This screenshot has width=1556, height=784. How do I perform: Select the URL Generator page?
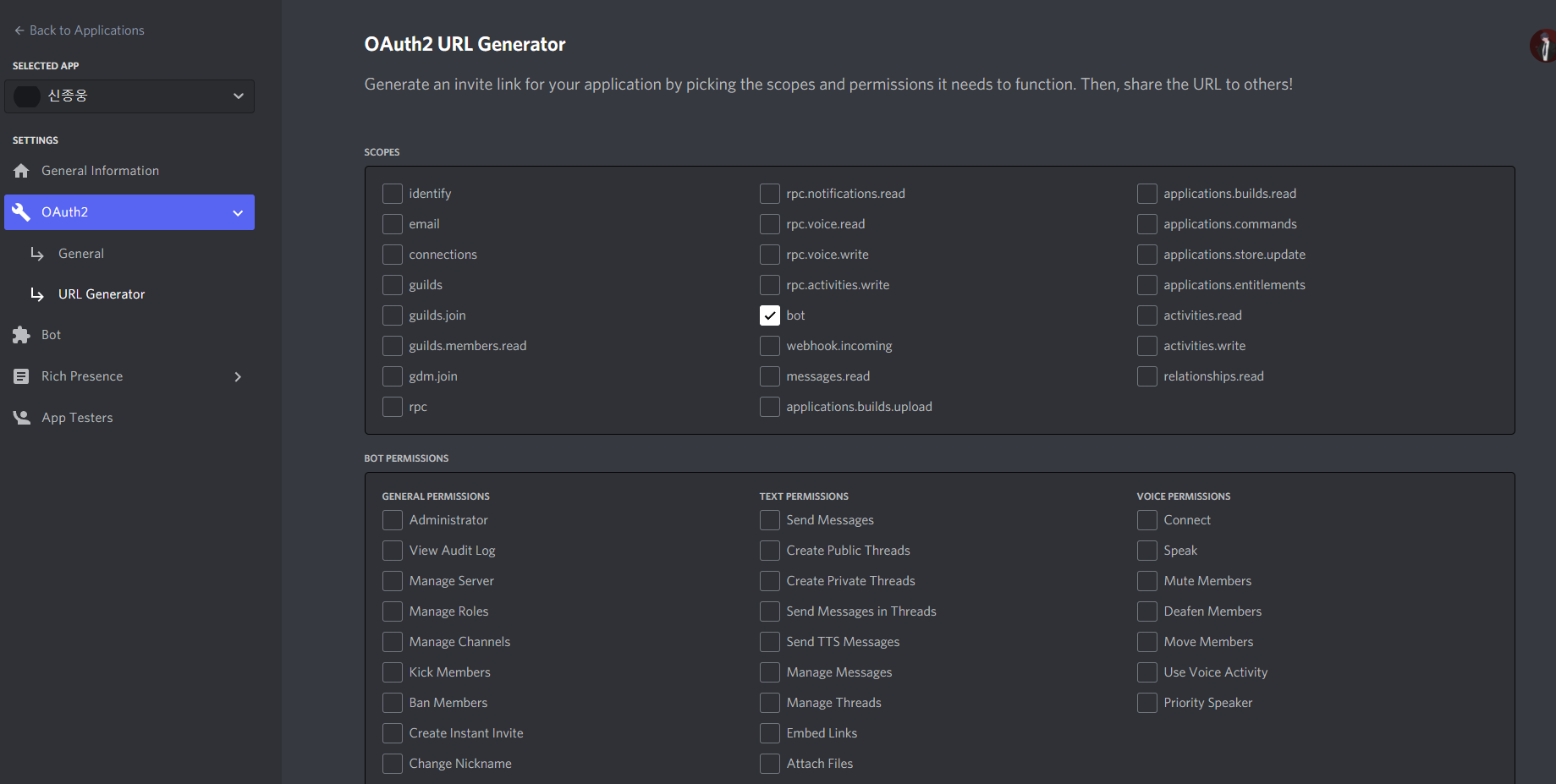102,294
